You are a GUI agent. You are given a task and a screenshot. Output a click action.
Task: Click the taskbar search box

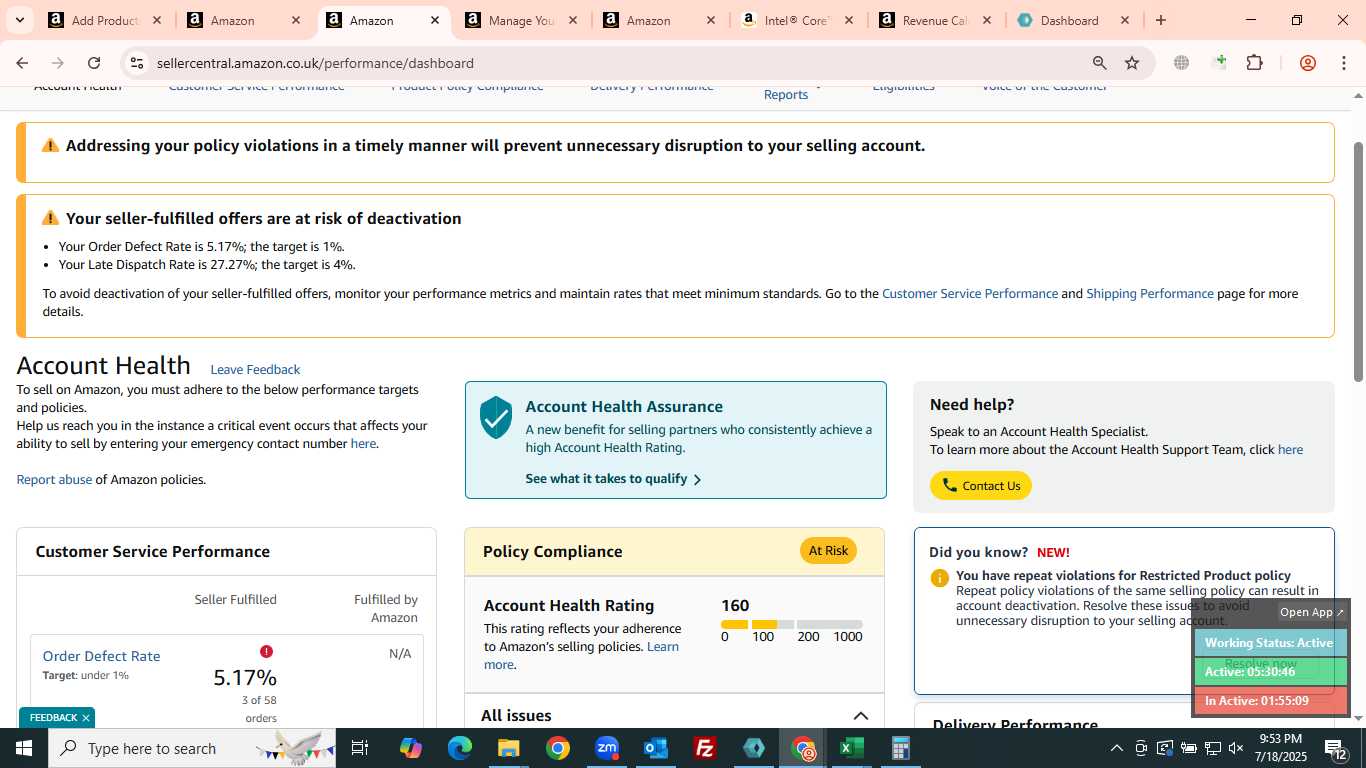click(x=190, y=748)
